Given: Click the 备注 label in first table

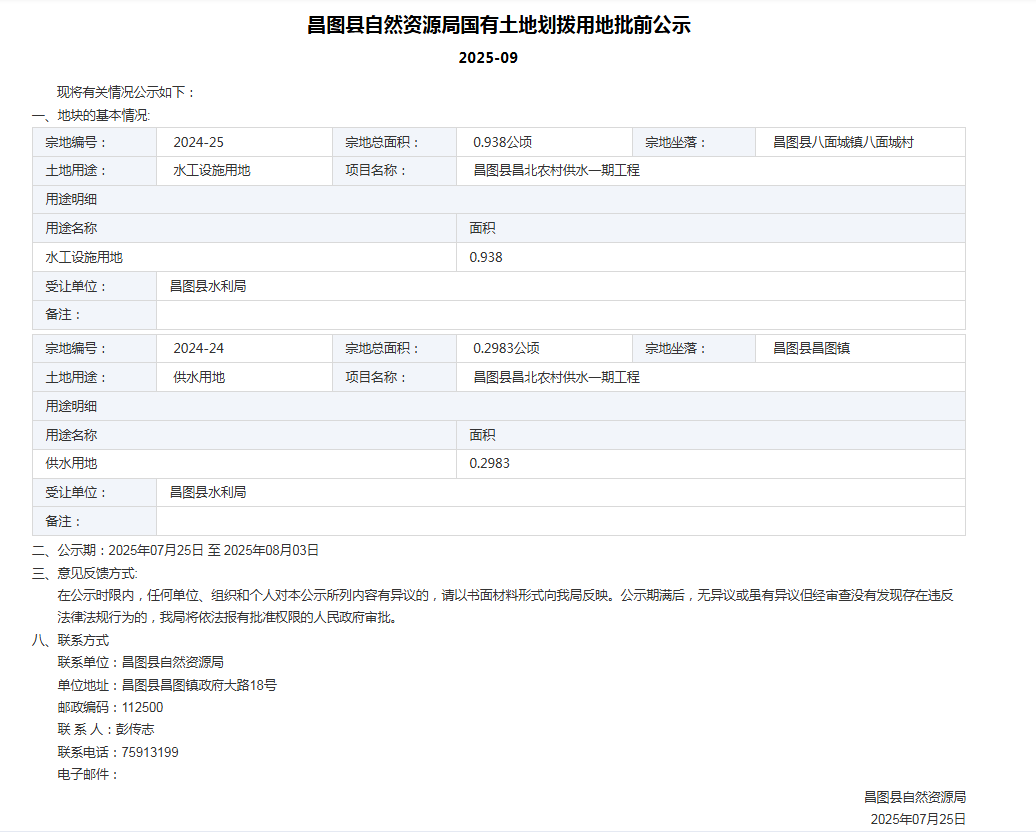Looking at the screenshot, I should [63, 315].
